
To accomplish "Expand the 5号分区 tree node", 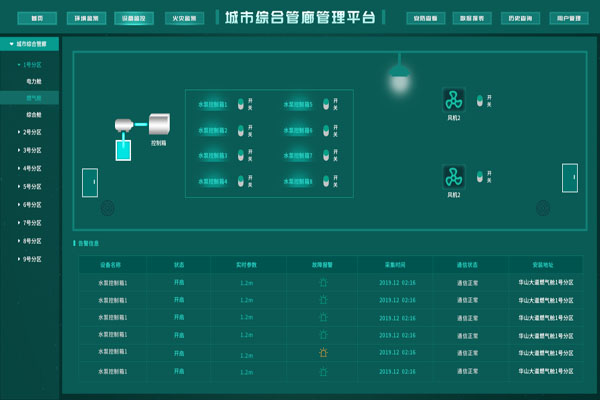I will (x=31, y=186).
